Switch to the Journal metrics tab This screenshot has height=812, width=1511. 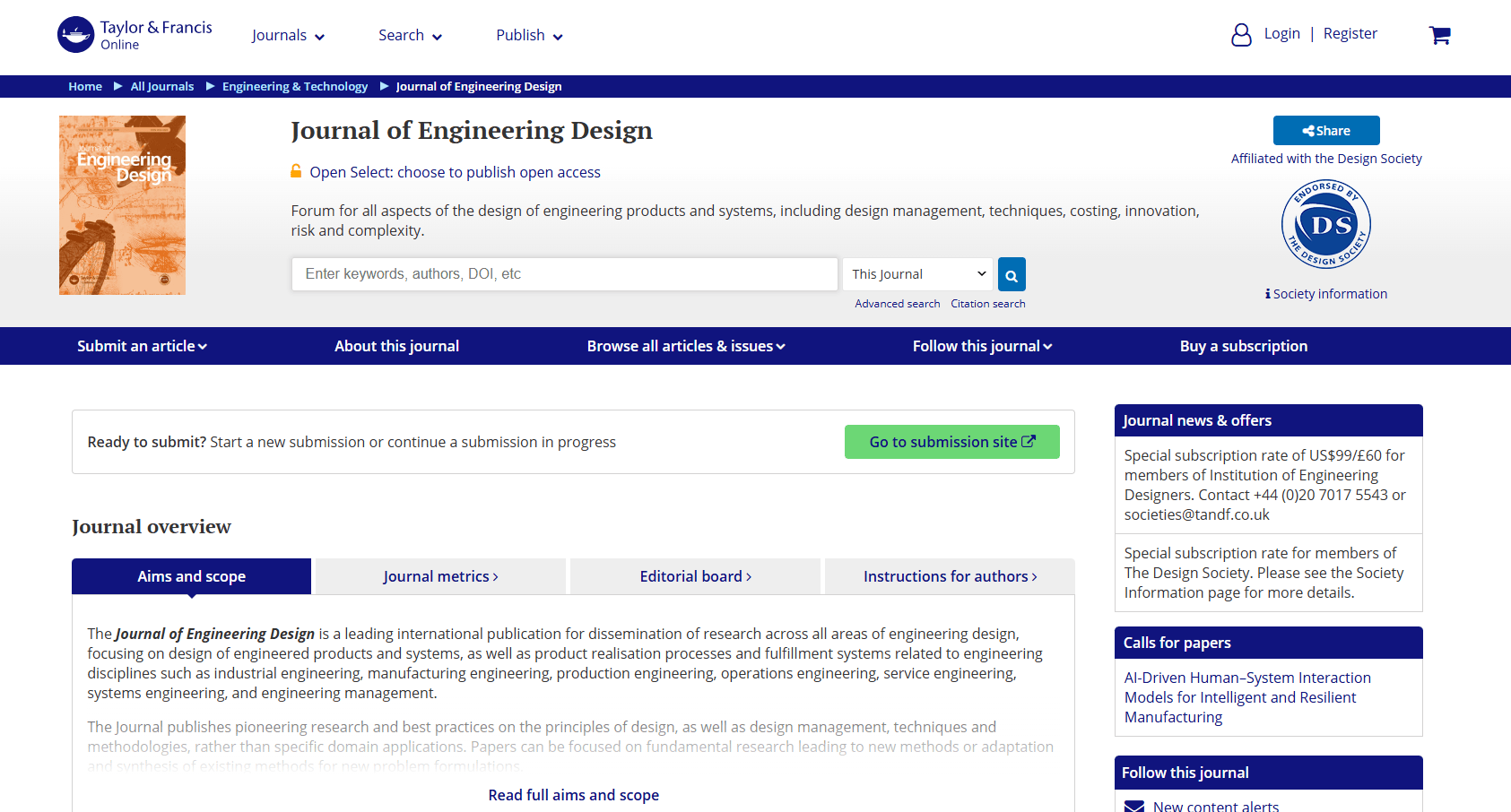pyautogui.click(x=440, y=576)
